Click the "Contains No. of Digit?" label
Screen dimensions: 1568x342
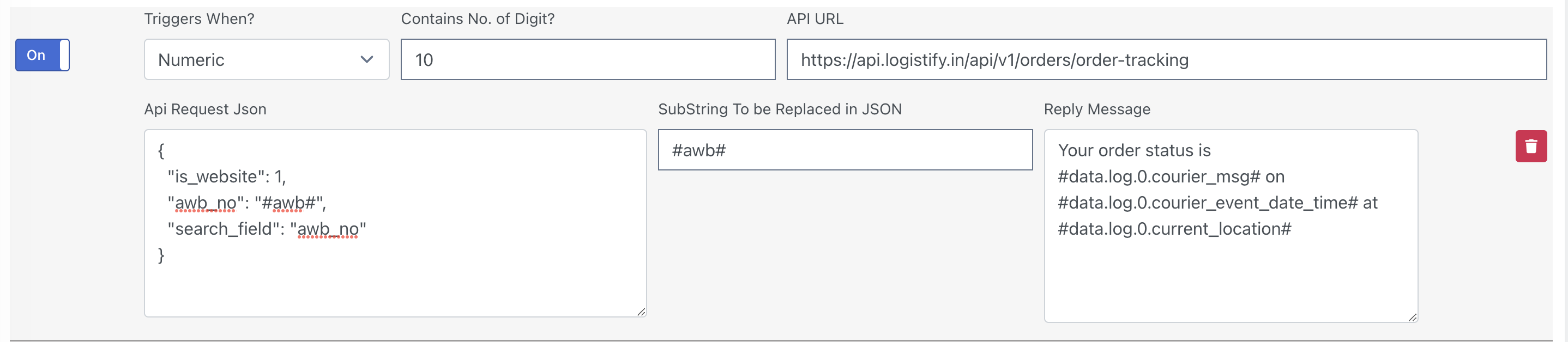tap(477, 19)
